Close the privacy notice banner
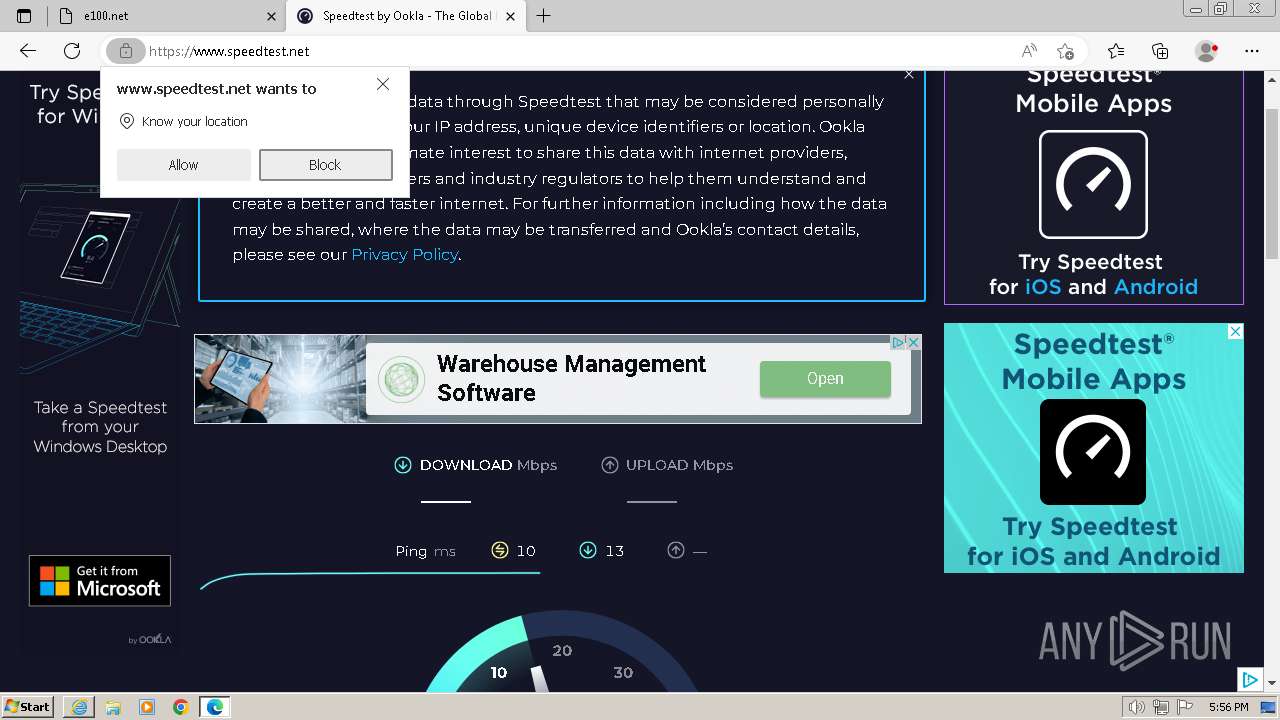Screen dimensions: 1280x720 909,75
